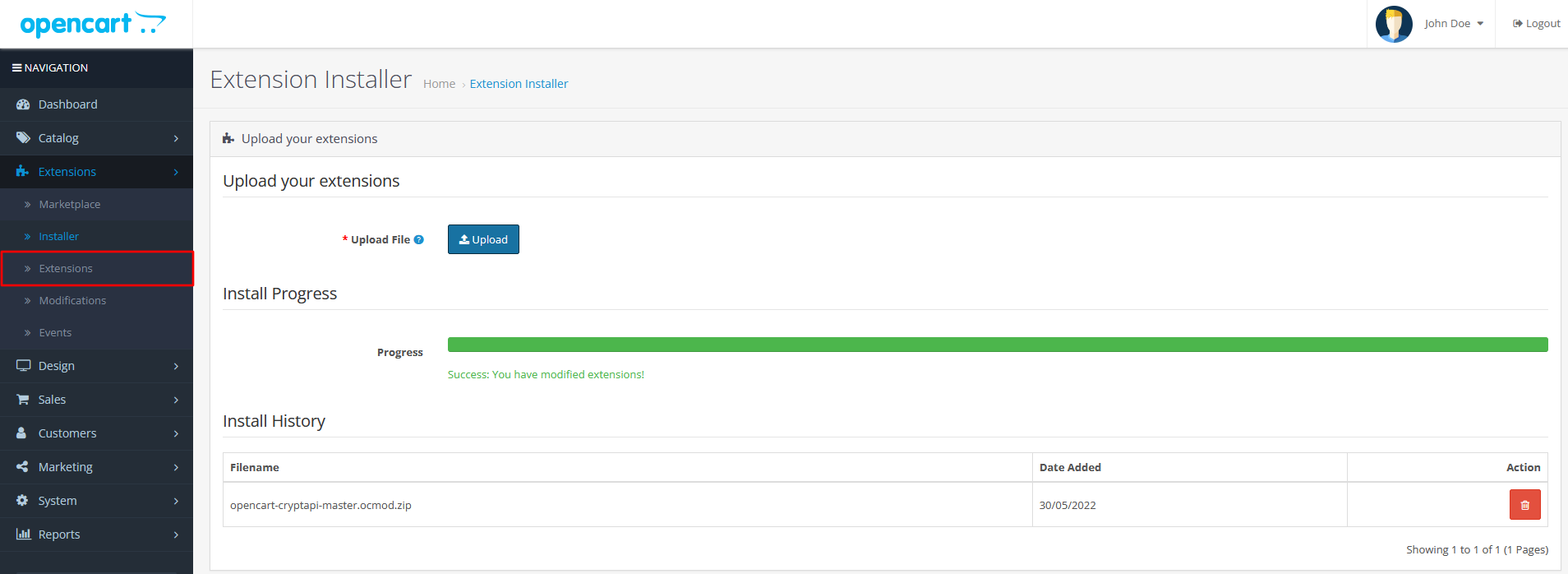1568x574 pixels.
Task: Click the OpenCart logo
Action: pyautogui.click(x=93, y=24)
